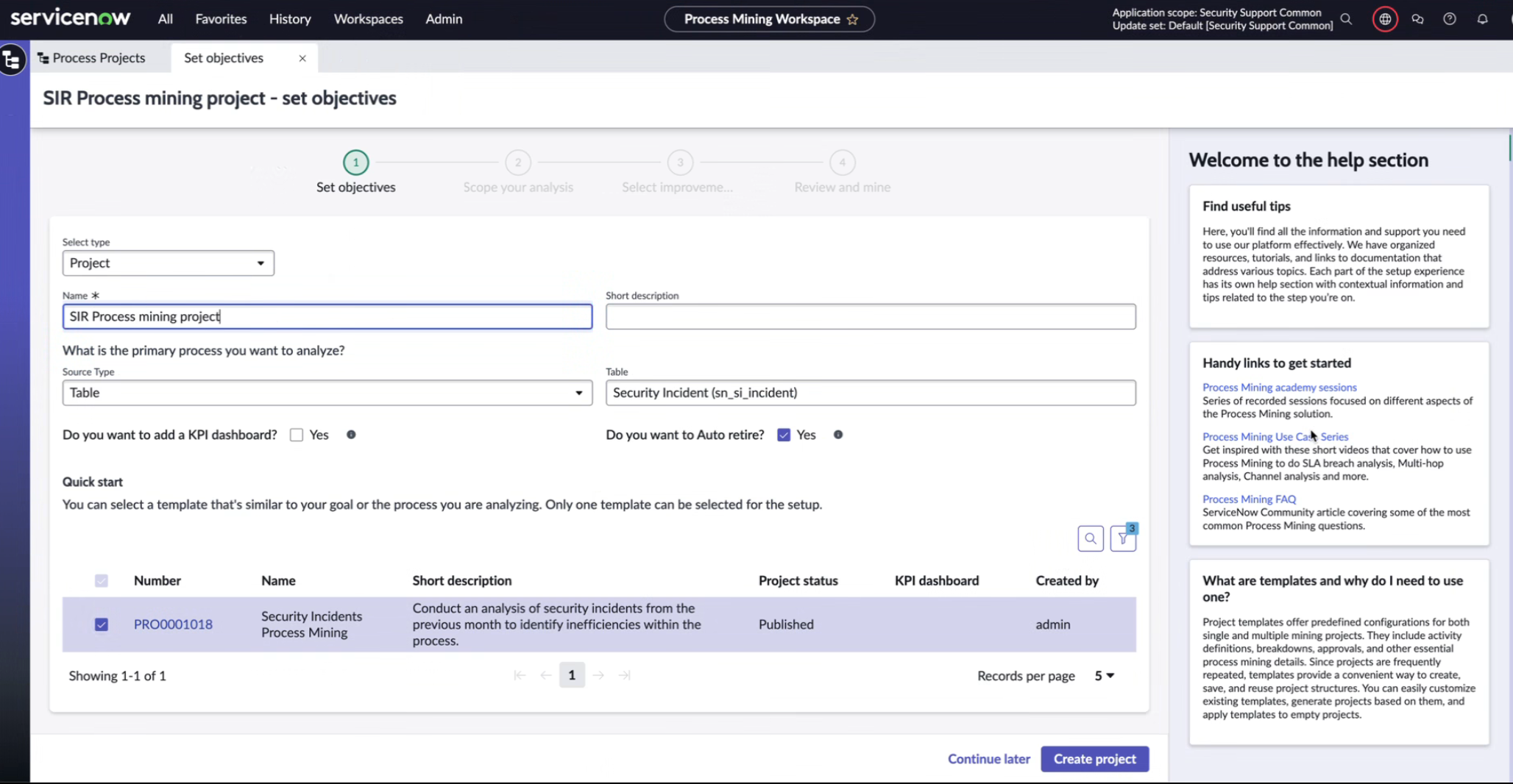This screenshot has height=784, width=1513.
Task: Open the PRO0001018 template link
Action: pyautogui.click(x=173, y=624)
